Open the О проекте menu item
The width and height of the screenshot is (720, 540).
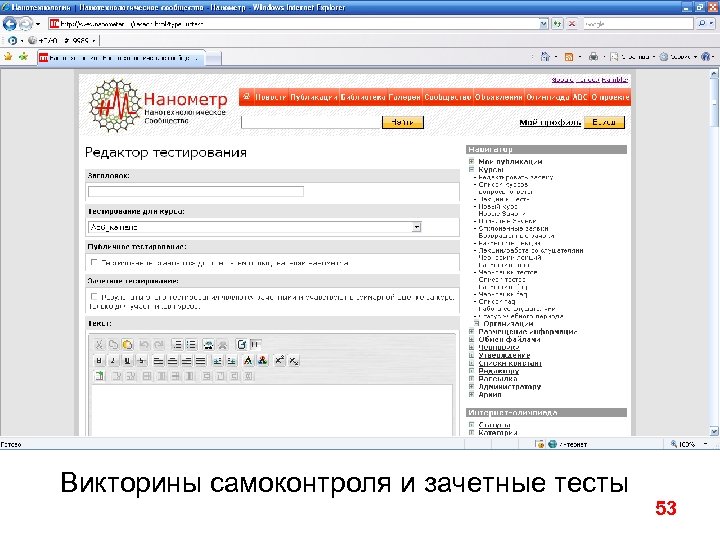pos(610,97)
